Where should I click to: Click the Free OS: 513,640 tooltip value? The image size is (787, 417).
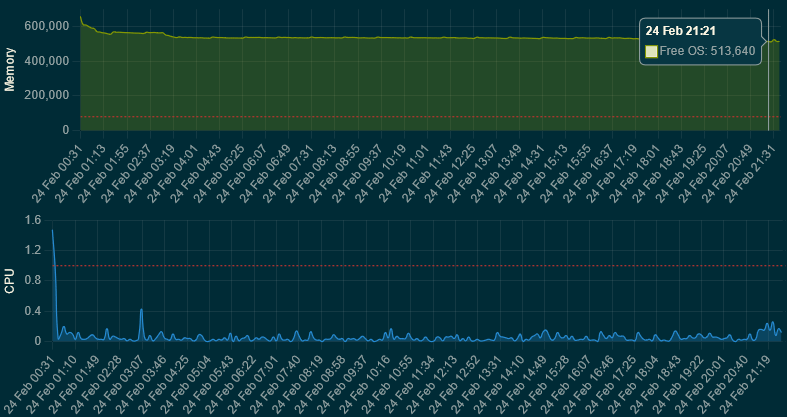tap(707, 51)
